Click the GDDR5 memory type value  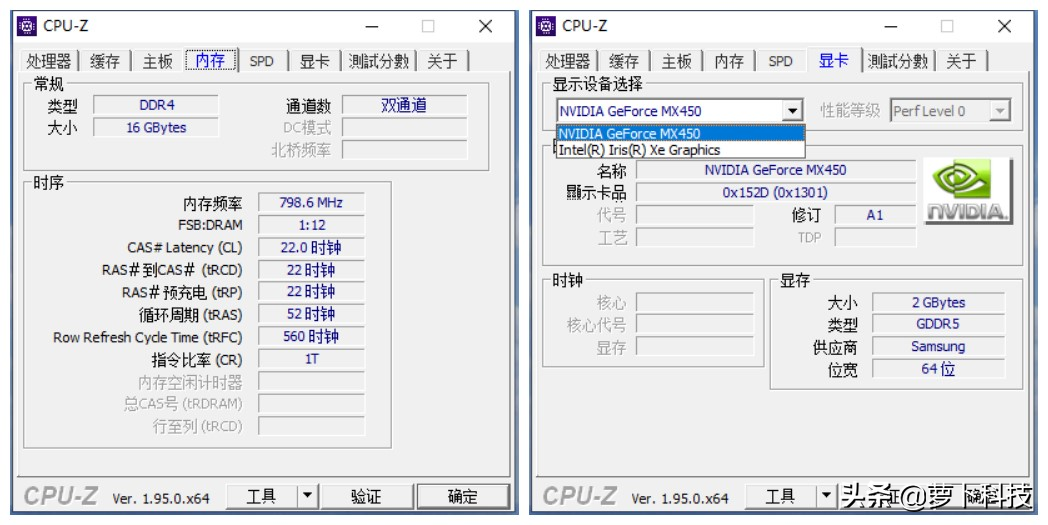[938, 324]
